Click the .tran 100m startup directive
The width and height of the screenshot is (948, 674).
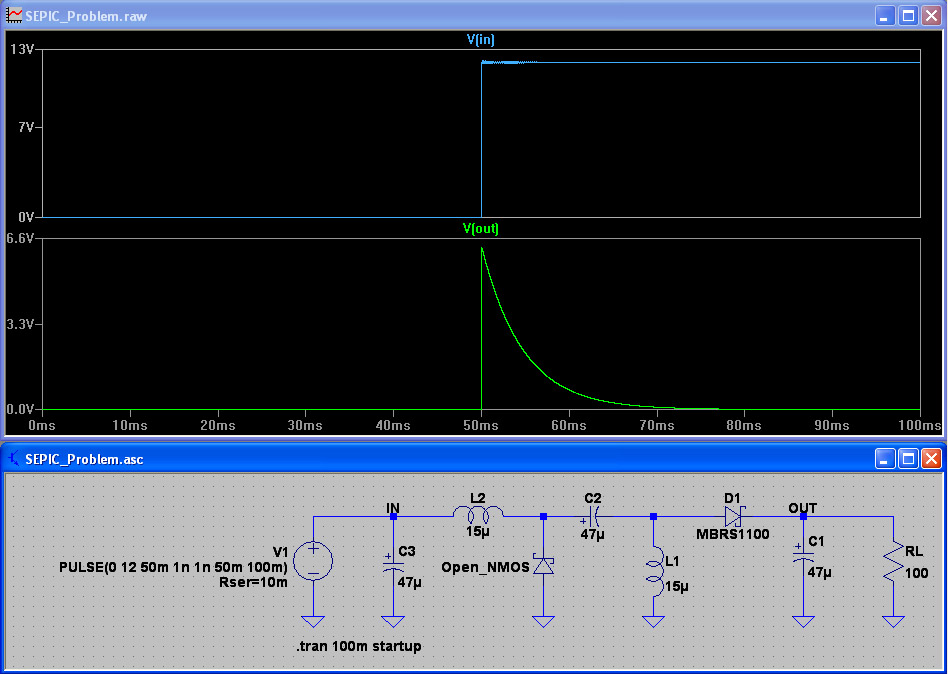[359, 646]
